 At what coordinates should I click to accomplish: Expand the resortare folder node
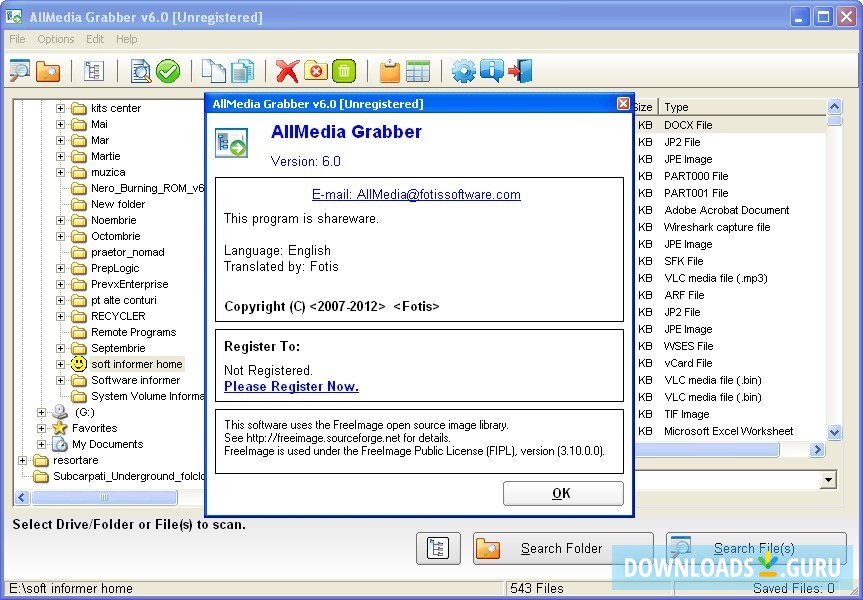[x=22, y=460]
